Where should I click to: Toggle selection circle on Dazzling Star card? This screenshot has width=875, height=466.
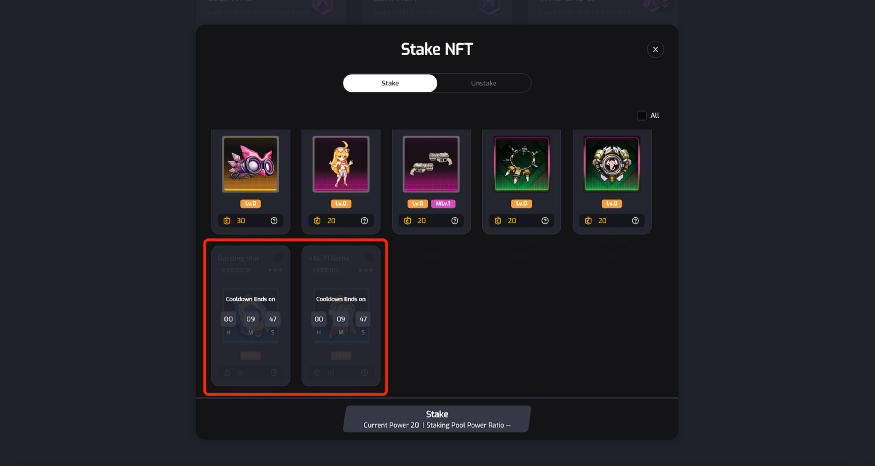pyautogui.click(x=278, y=257)
